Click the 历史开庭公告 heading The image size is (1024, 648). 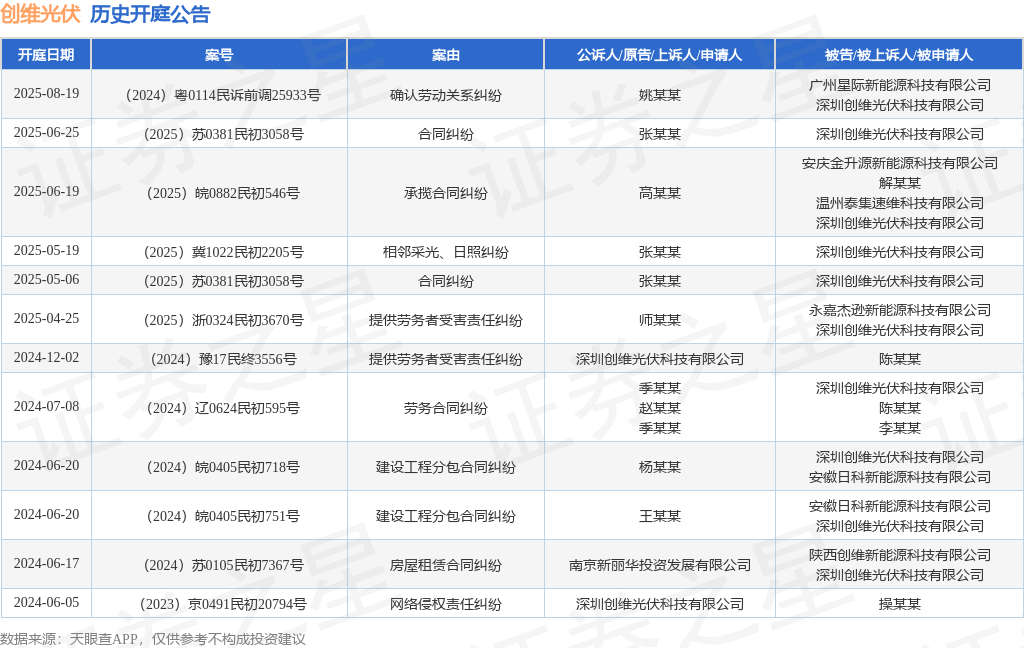[150, 14]
